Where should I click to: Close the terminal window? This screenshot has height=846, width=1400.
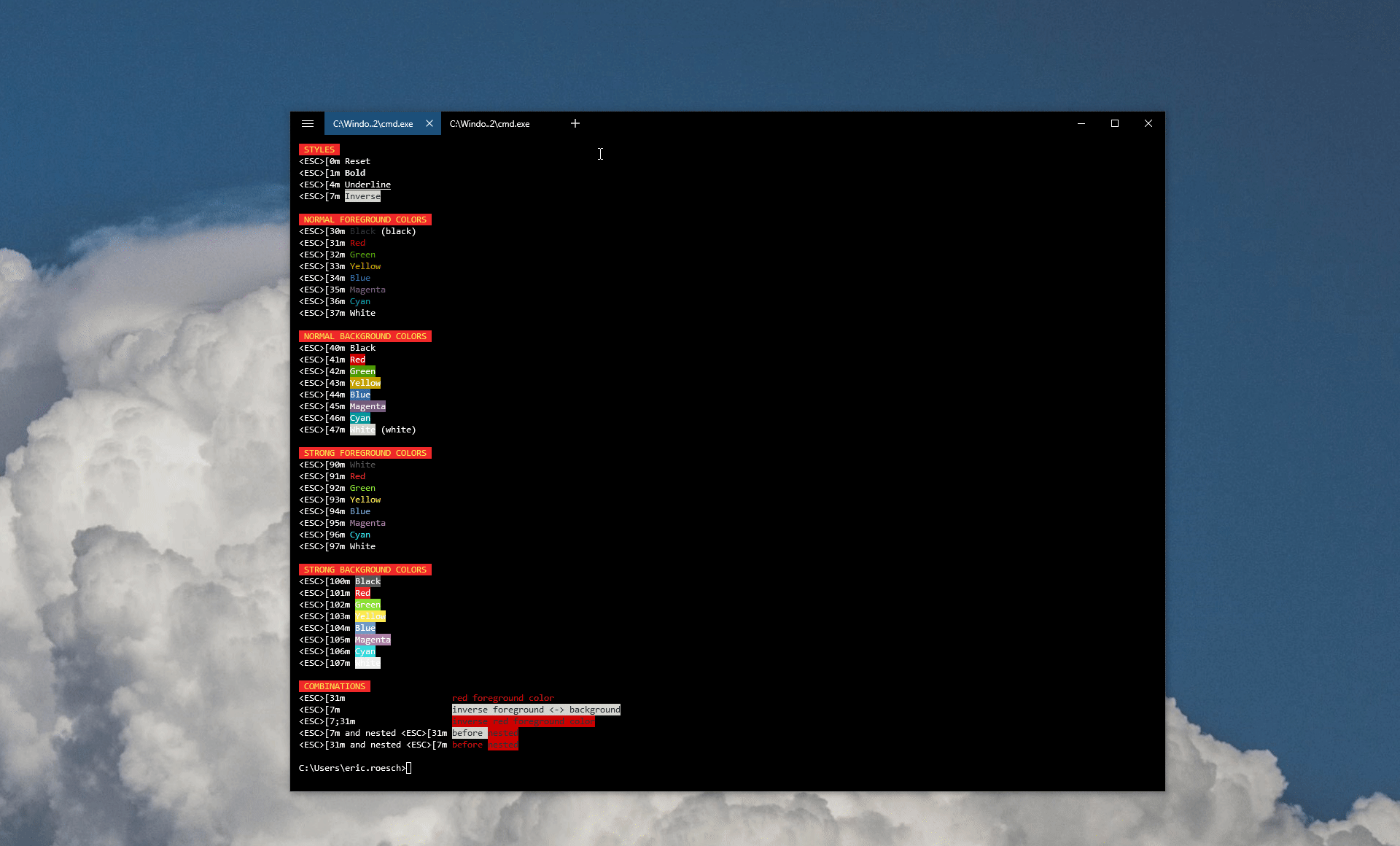(1148, 124)
